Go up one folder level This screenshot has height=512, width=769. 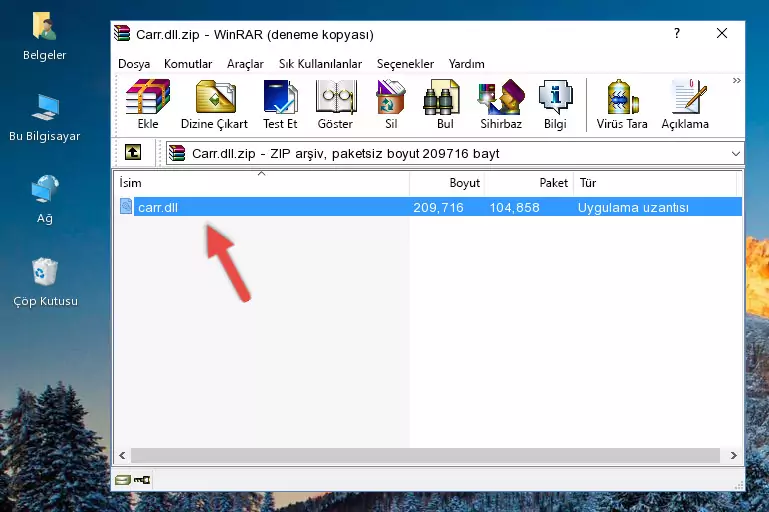tap(132, 153)
